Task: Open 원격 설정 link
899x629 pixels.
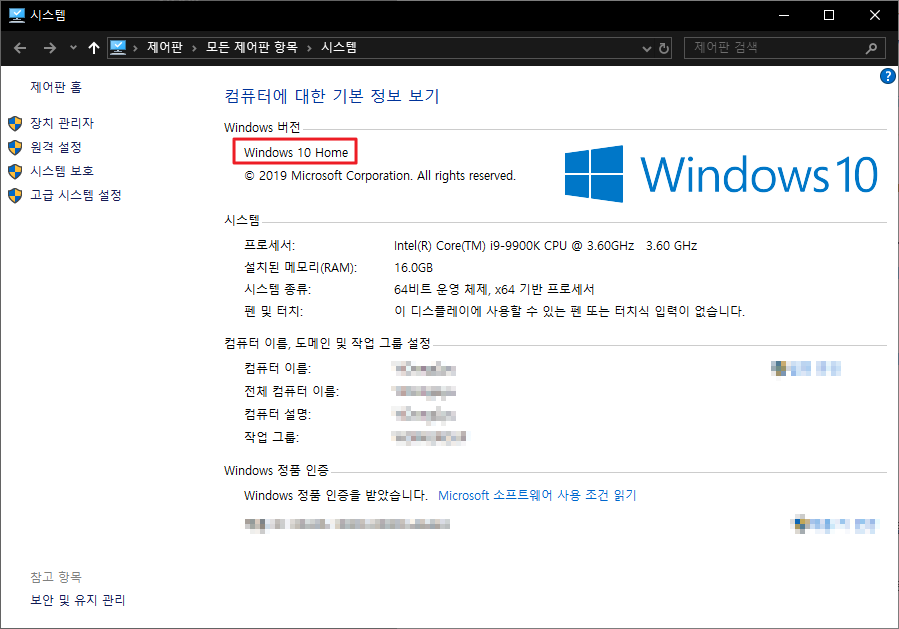Action: 56,147
